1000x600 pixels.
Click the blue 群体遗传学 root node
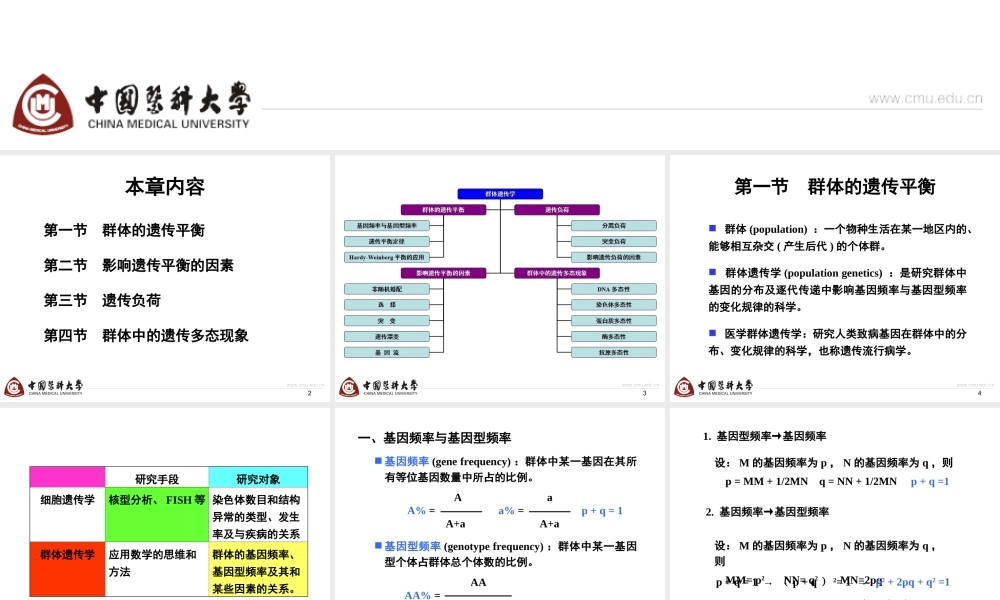pos(500,194)
